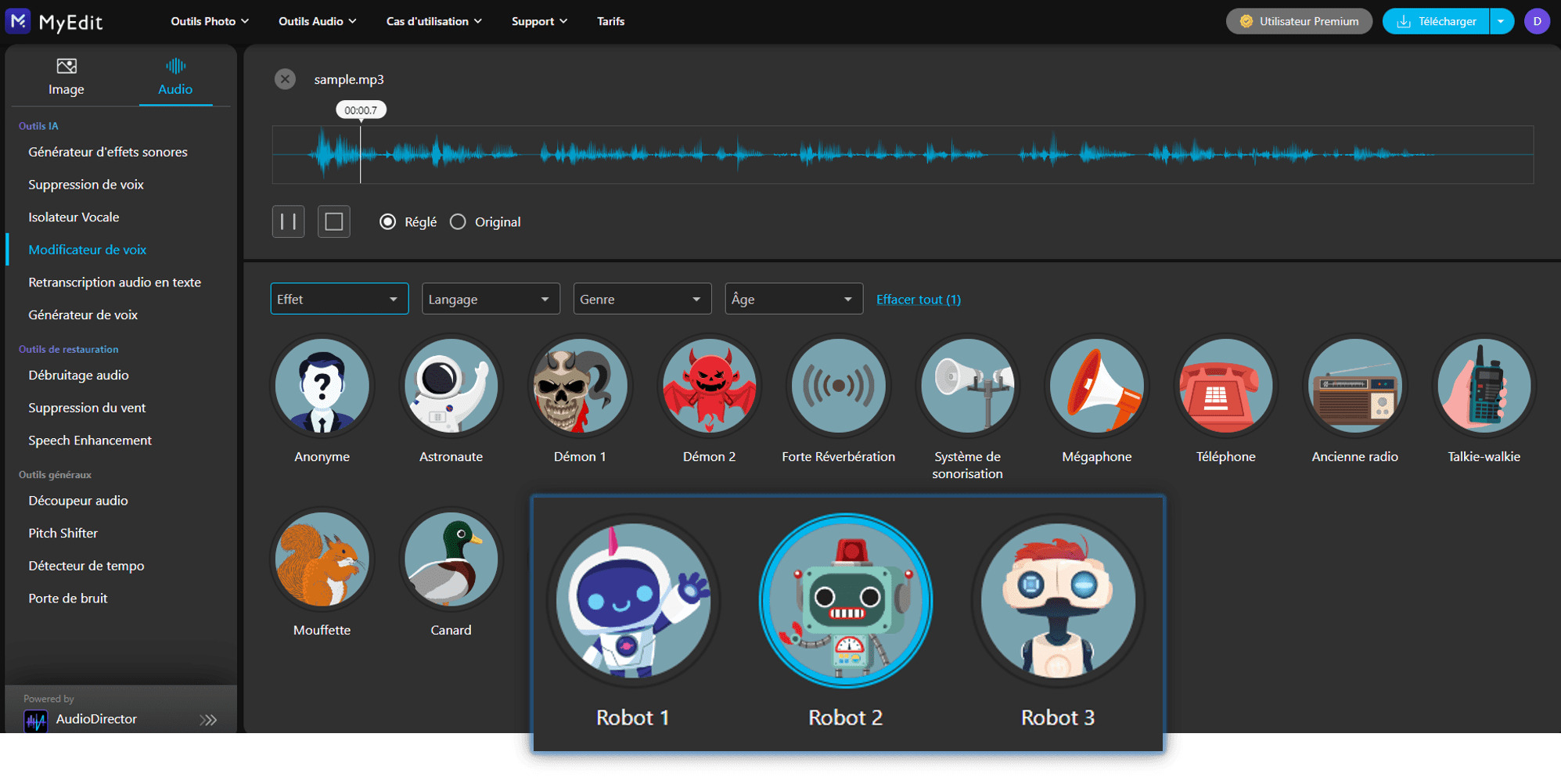This screenshot has height=784, width=1561.
Task: Switch to the Image tab
Action: [x=67, y=76]
